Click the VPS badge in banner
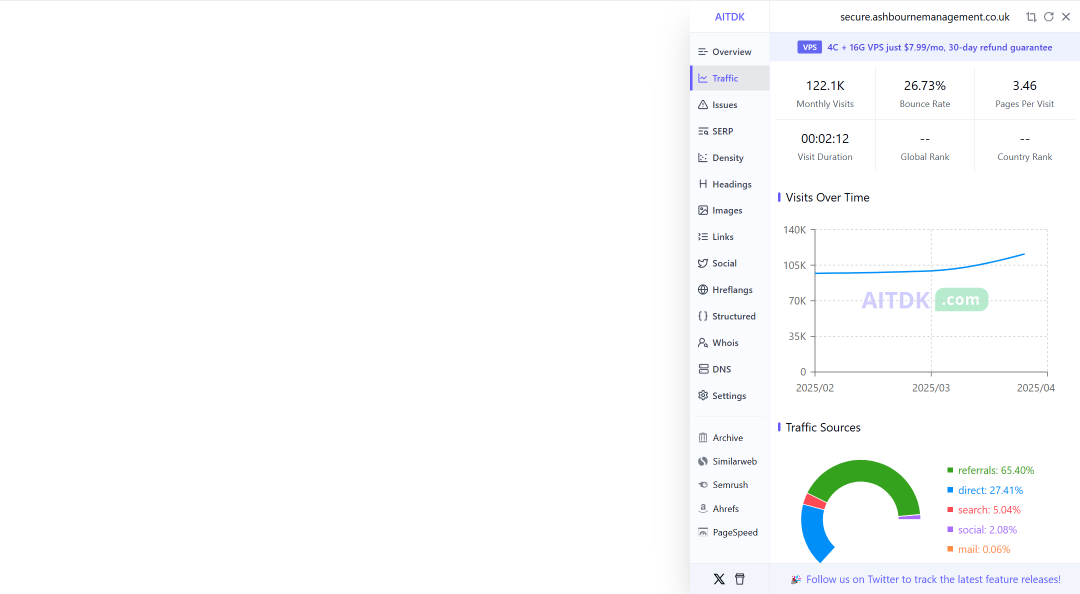1080x594 pixels. click(809, 48)
